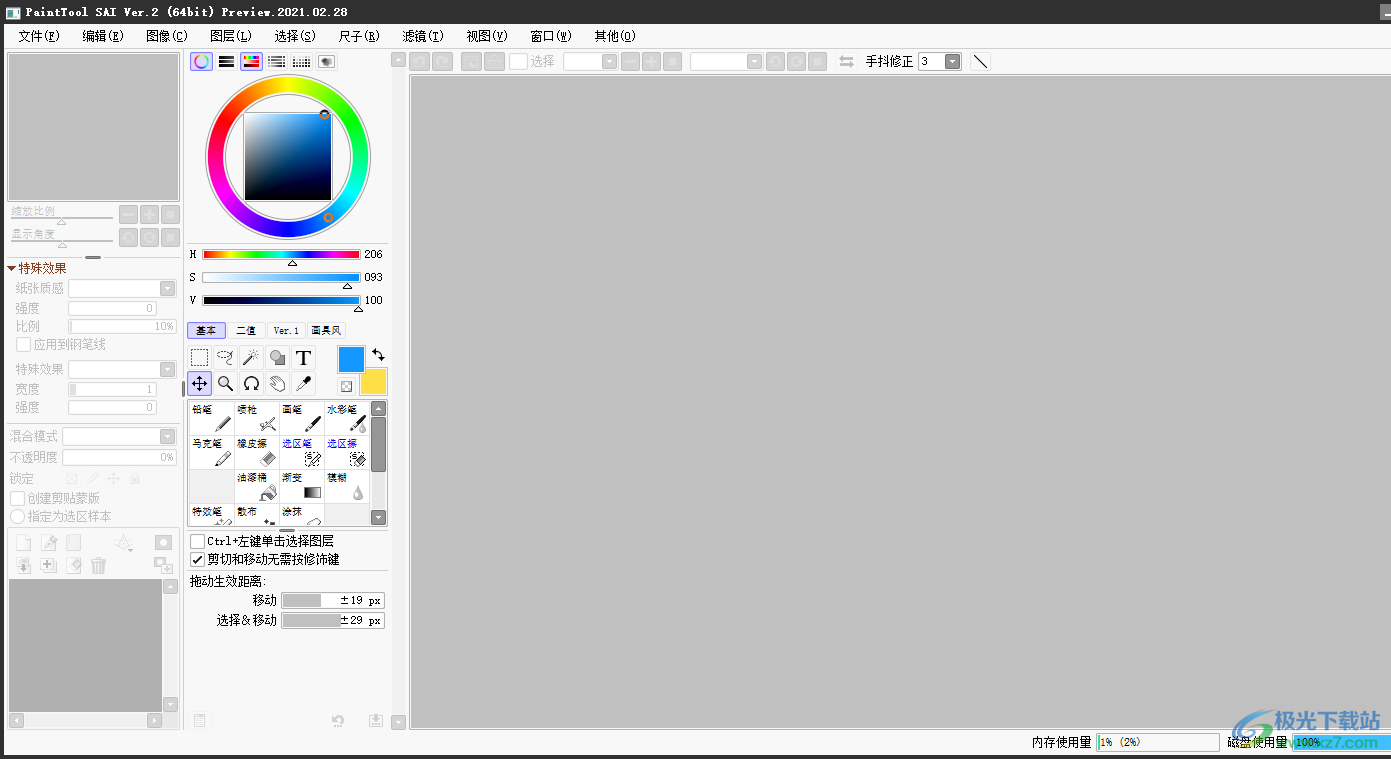Choose the 画笔 brush
This screenshot has height=759, width=1391.
[x=302, y=418]
